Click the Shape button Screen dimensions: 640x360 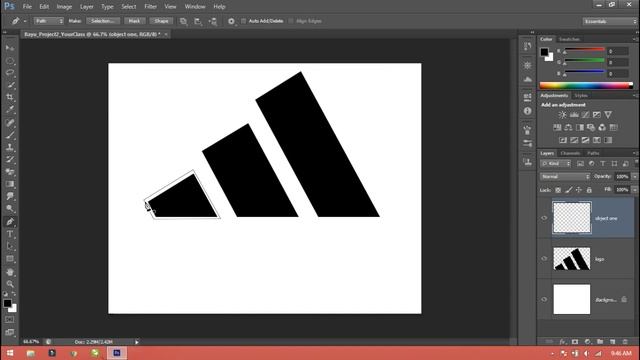(x=161, y=21)
